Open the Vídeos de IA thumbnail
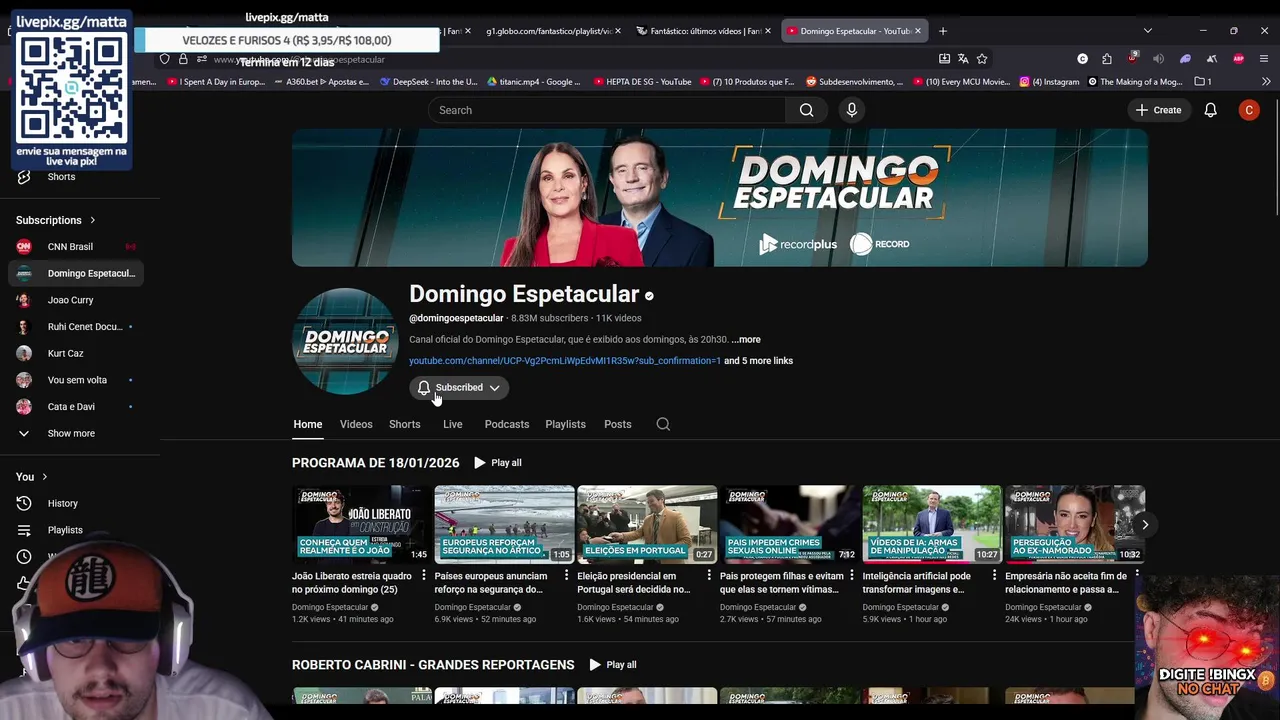1280x720 pixels. coord(932,524)
